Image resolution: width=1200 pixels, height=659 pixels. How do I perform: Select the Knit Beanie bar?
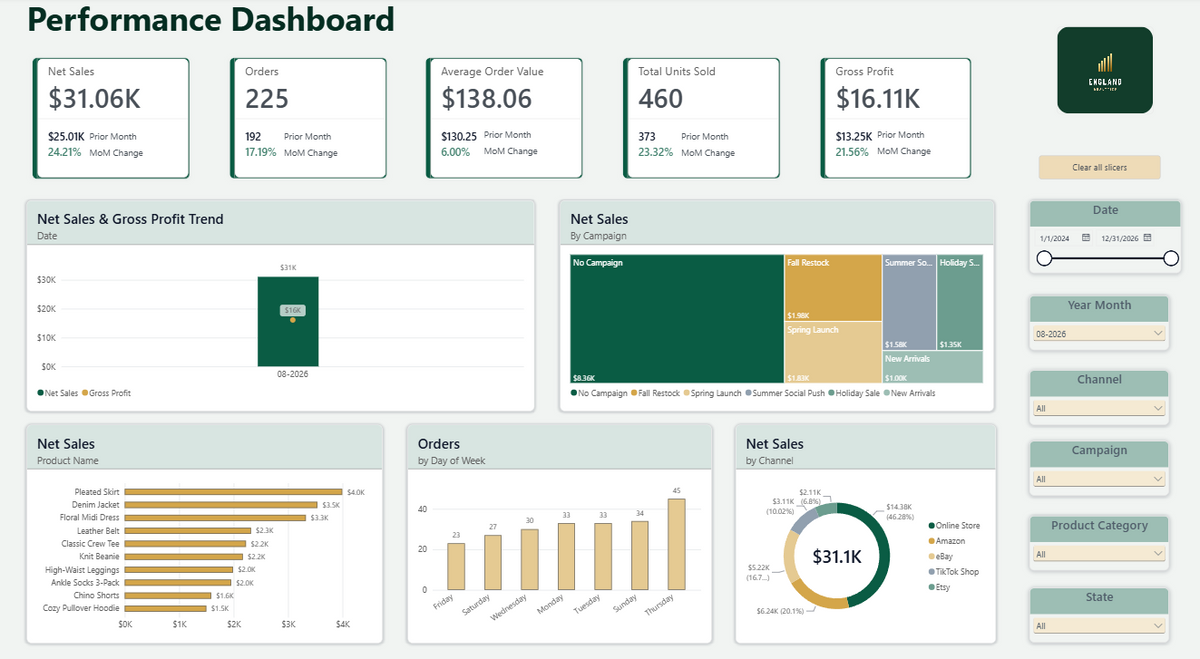(x=184, y=556)
